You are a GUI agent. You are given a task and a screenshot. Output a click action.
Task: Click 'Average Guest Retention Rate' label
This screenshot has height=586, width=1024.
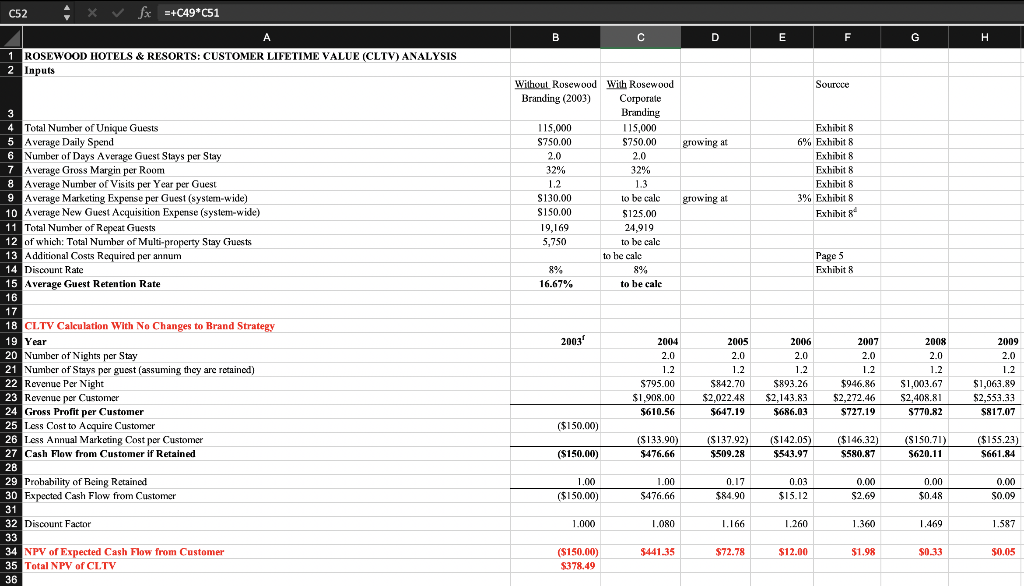coord(92,284)
